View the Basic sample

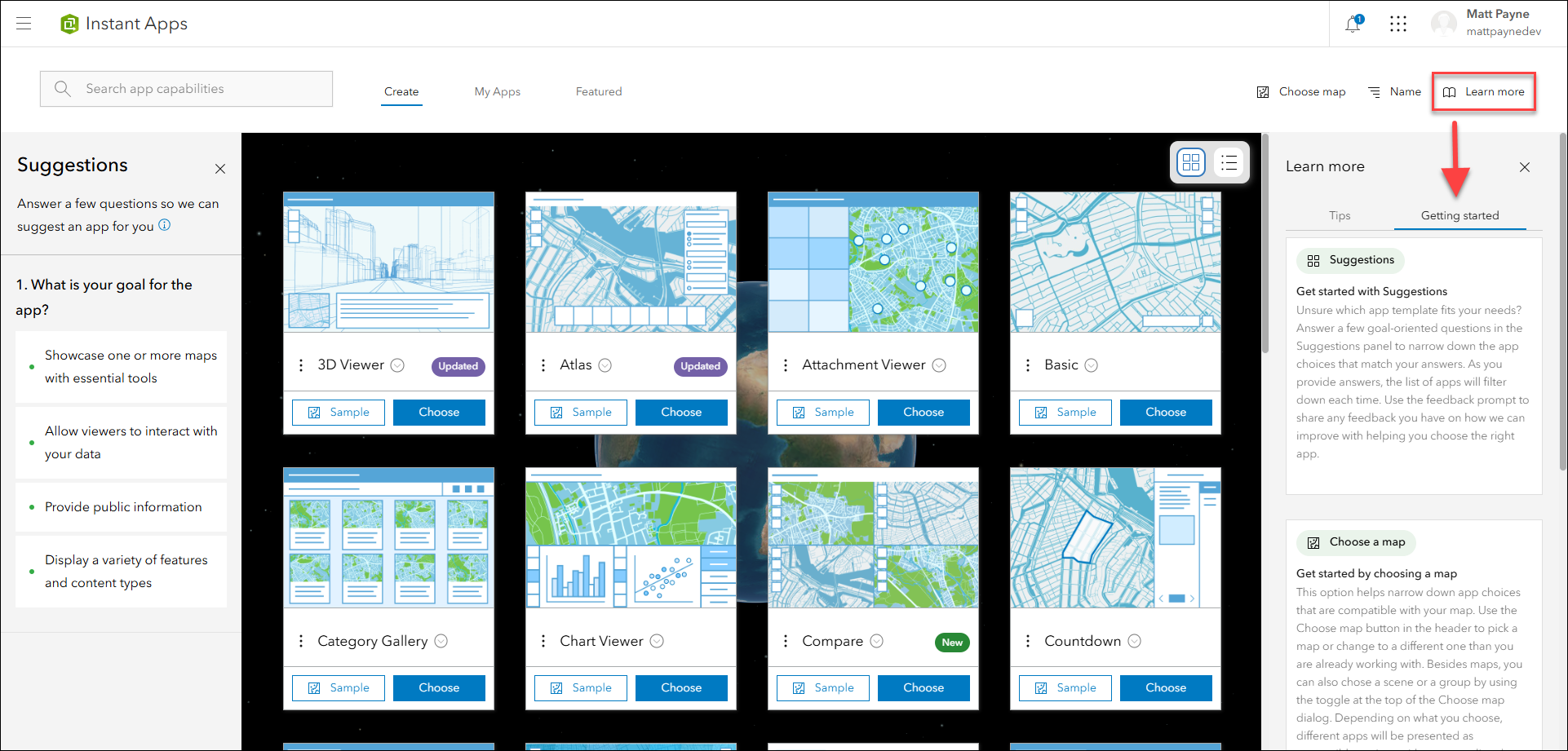[x=1065, y=413]
